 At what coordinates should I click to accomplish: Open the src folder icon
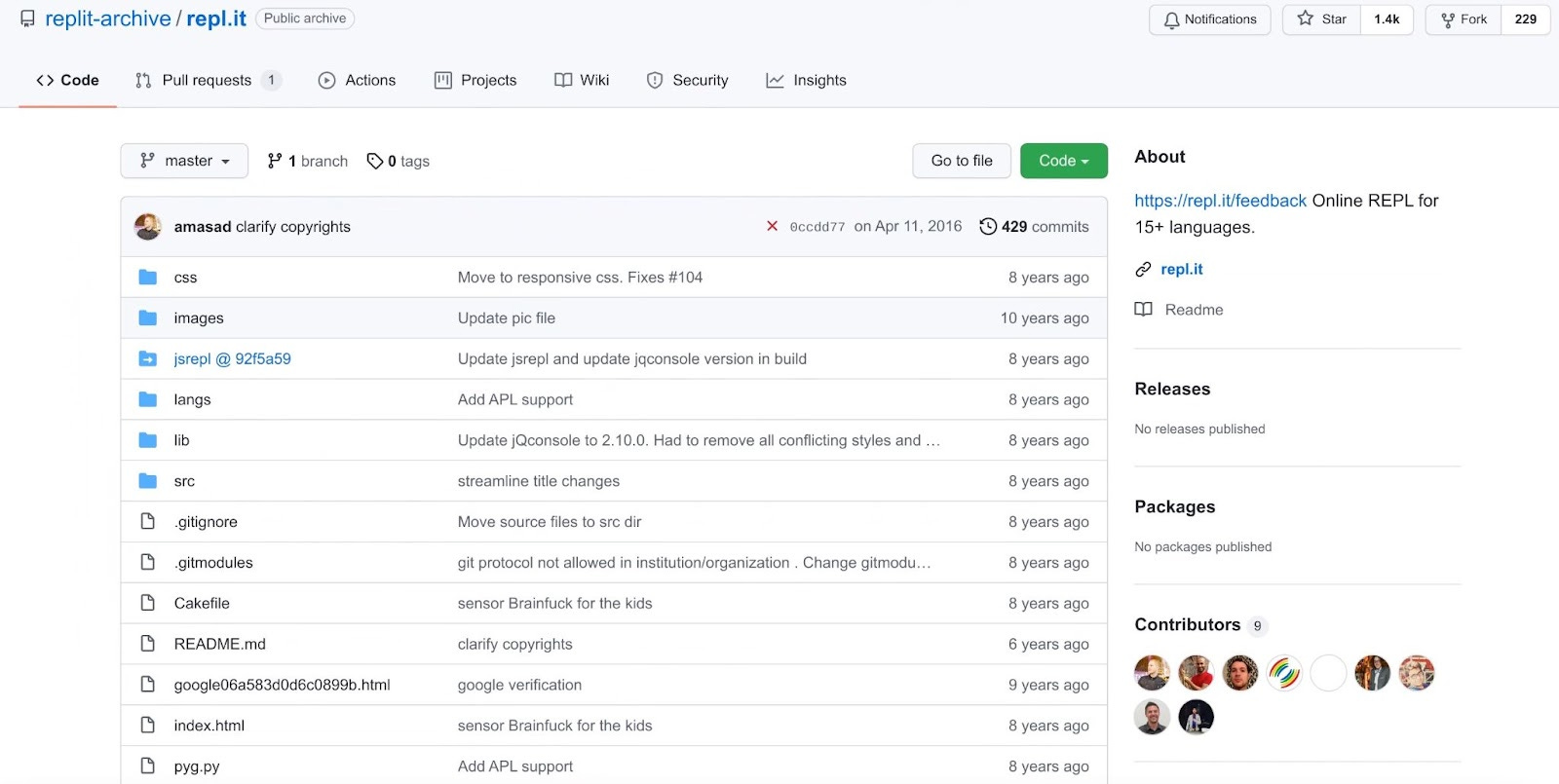pyautogui.click(x=148, y=481)
